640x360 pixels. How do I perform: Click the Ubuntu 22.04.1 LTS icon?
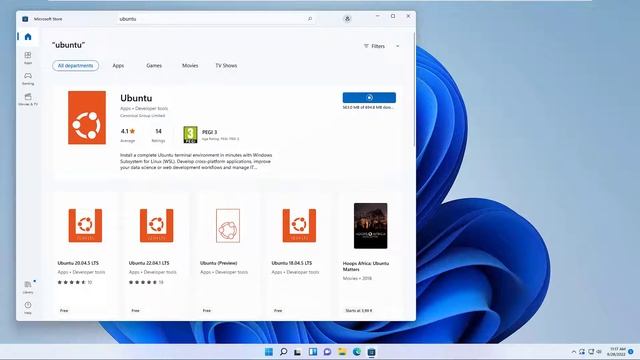(x=157, y=225)
